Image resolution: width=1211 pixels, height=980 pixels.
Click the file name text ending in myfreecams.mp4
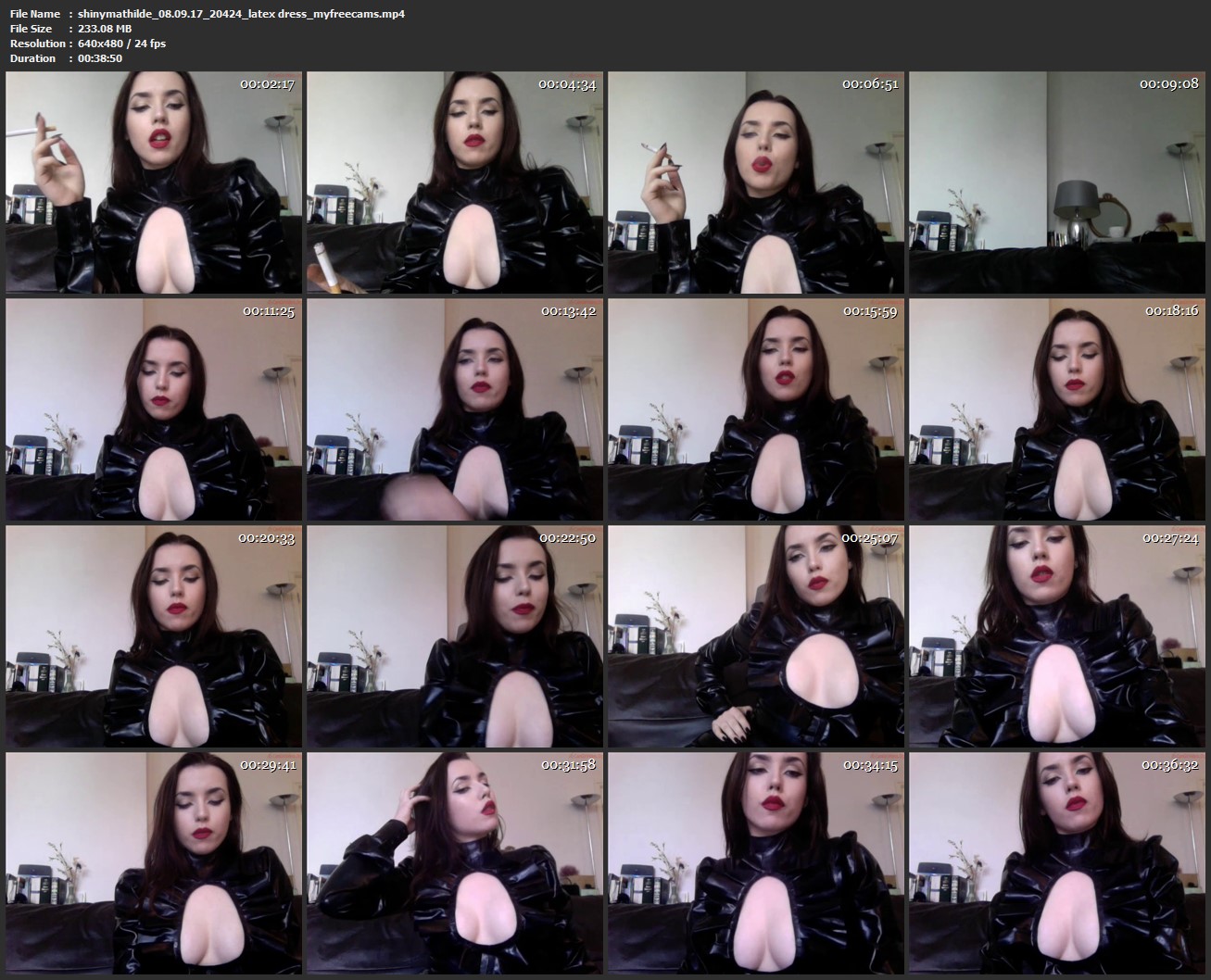click(x=242, y=14)
